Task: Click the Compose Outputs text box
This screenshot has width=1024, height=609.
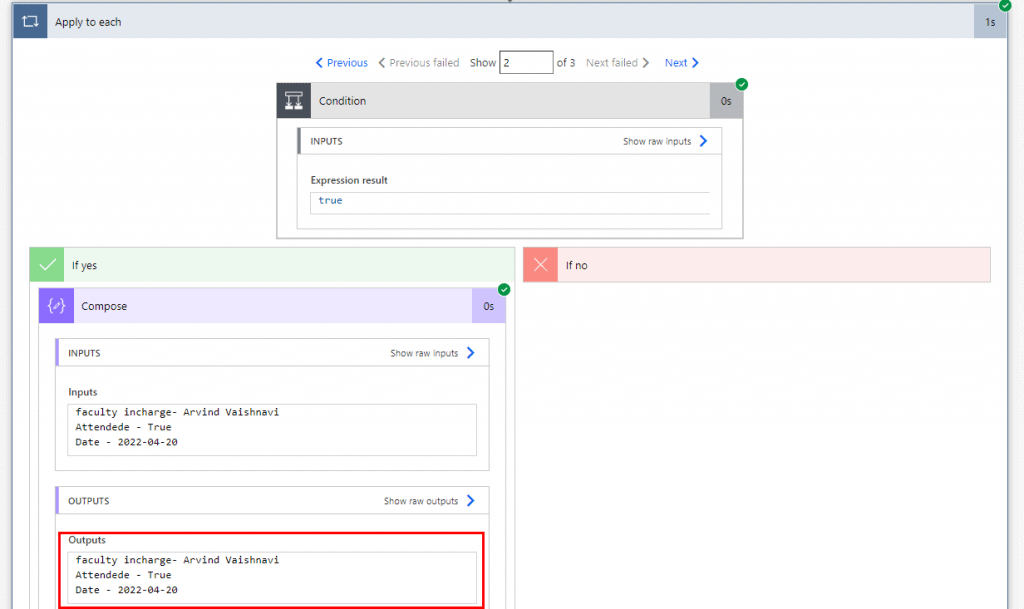Action: pos(272,578)
